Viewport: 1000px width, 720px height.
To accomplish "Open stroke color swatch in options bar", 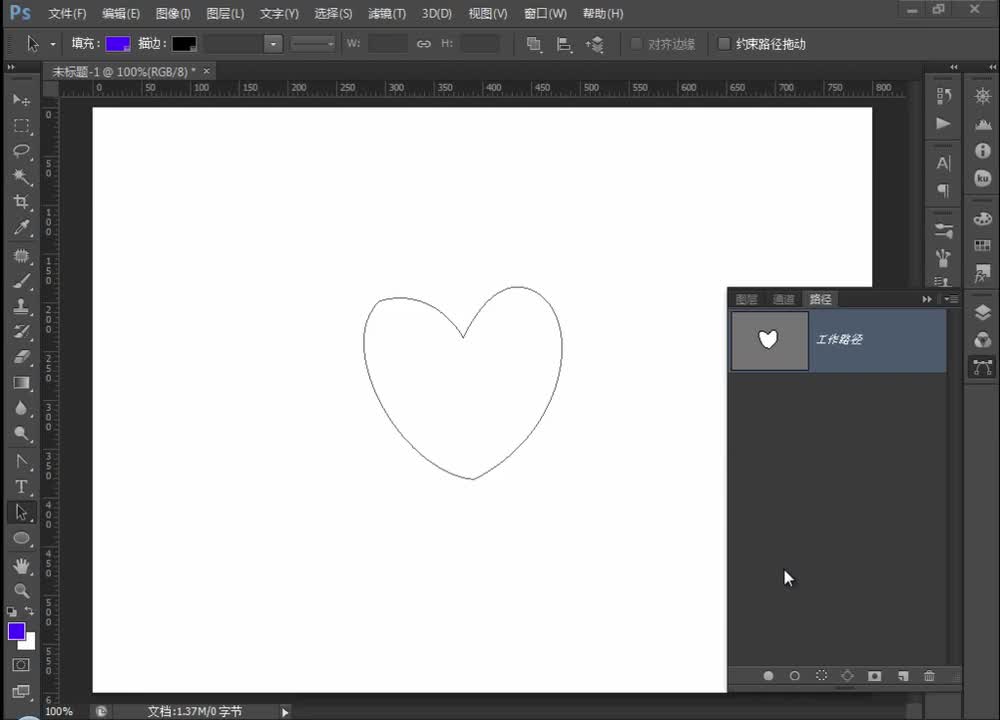I will pos(184,44).
